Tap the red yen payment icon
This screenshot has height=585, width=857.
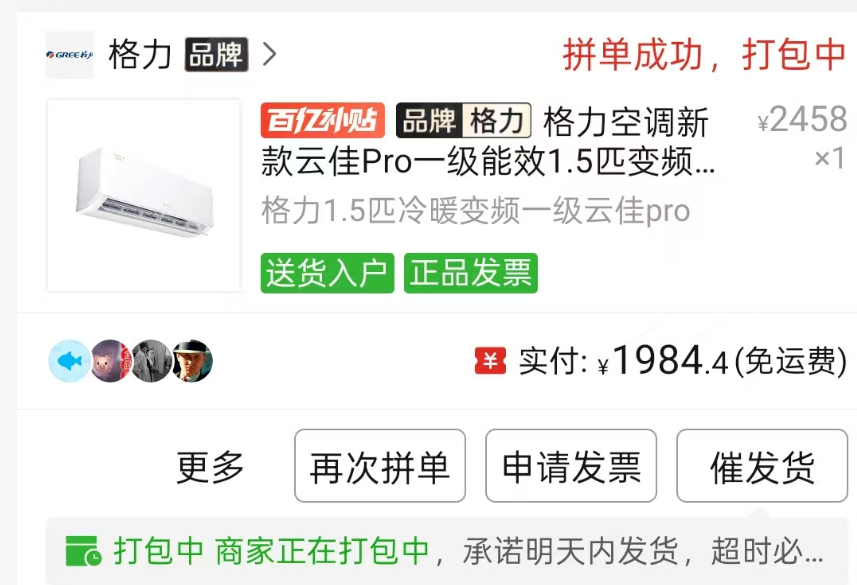coord(490,361)
